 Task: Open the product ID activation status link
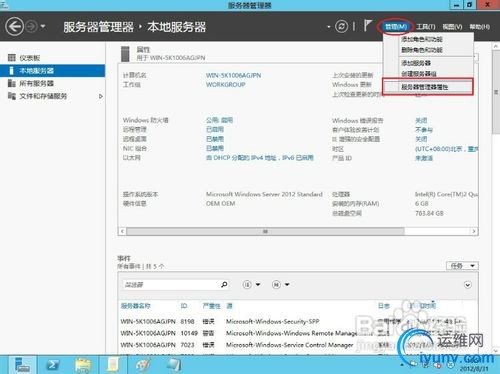pos(424,158)
